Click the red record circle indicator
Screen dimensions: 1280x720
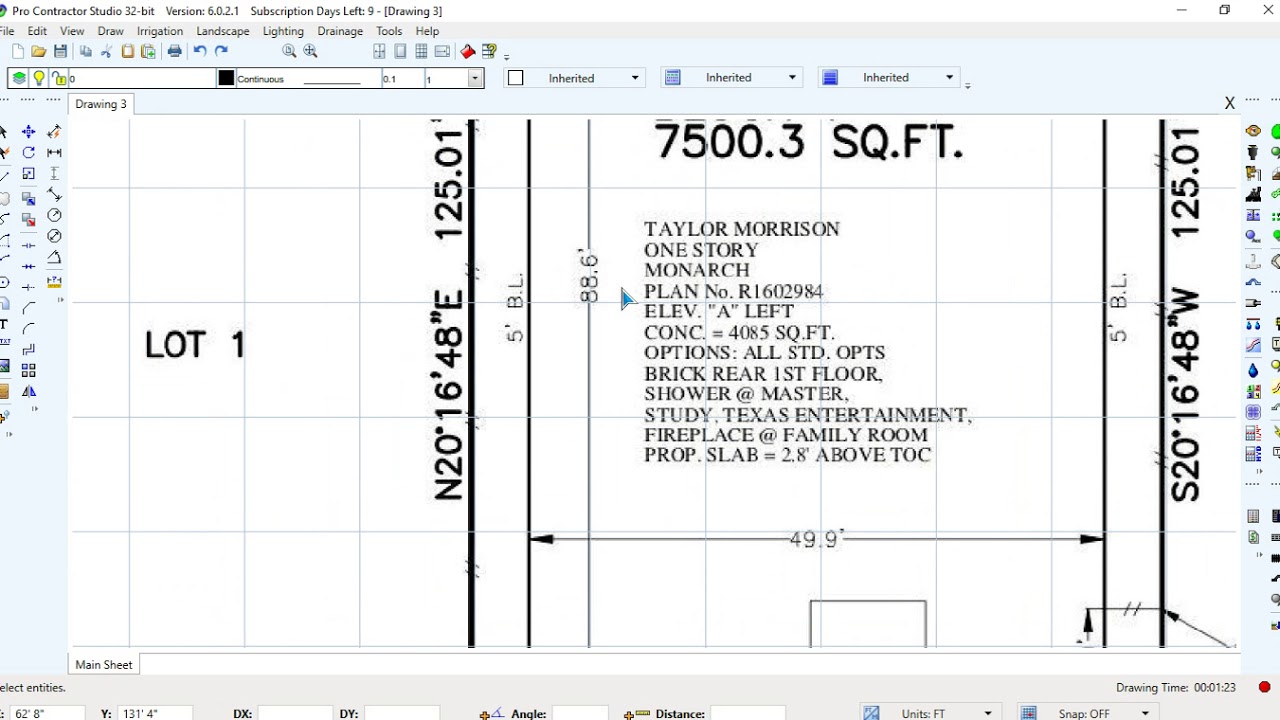pyautogui.click(x=1264, y=688)
